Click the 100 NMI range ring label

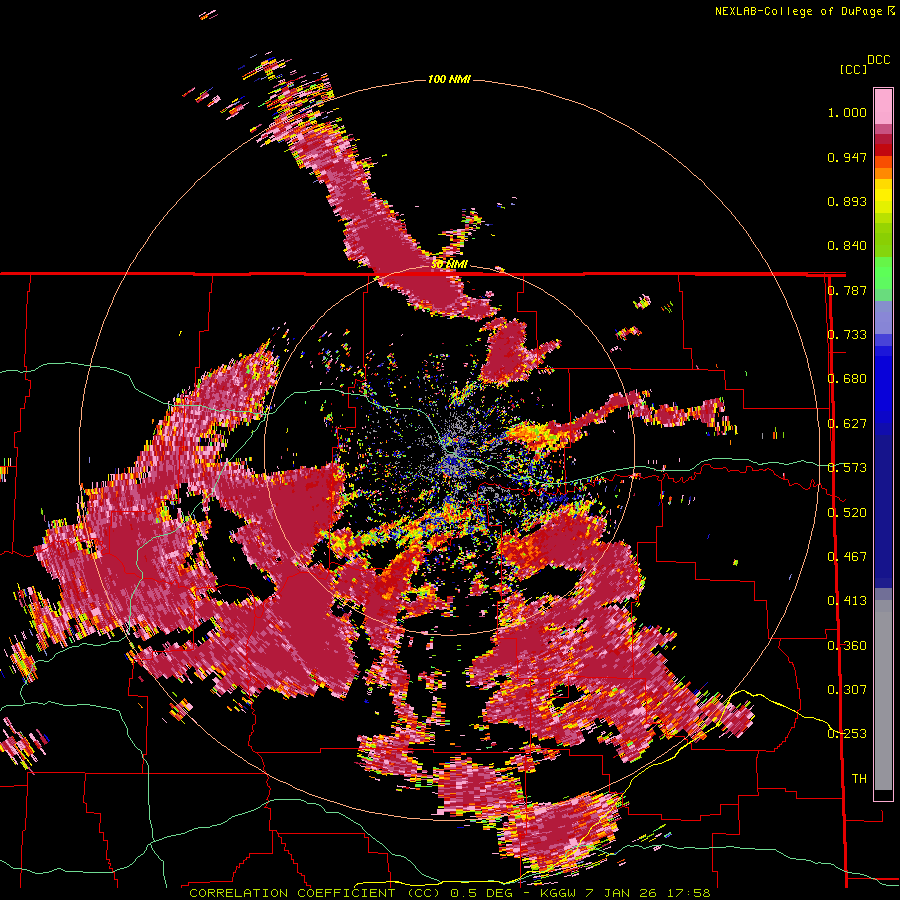449,79
